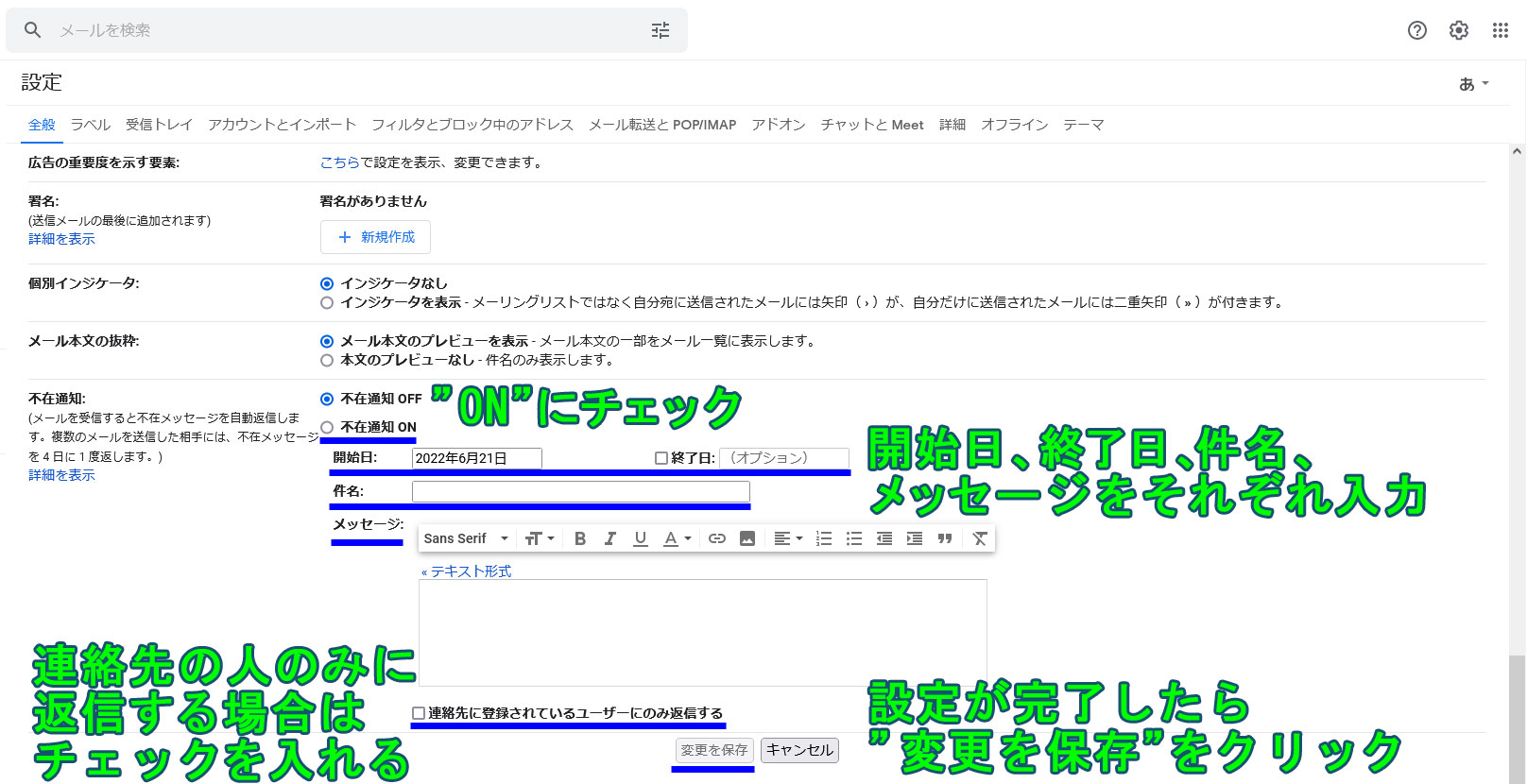This screenshot has width=1527, height=784.
Task: Click the 変更を保存 button
Action: [714, 750]
